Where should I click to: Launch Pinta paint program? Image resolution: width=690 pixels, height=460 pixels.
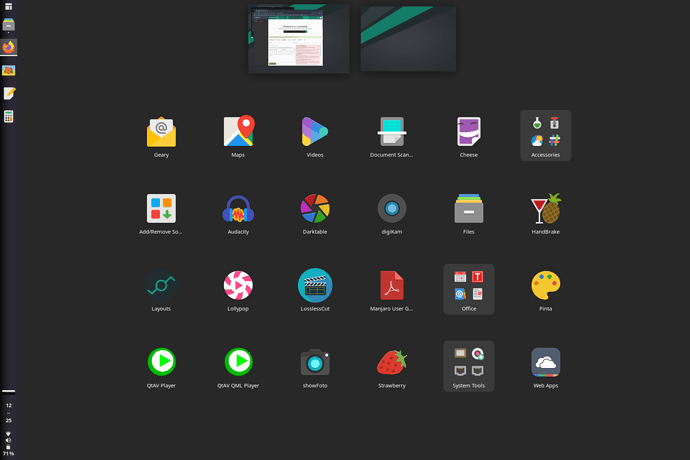coord(546,290)
